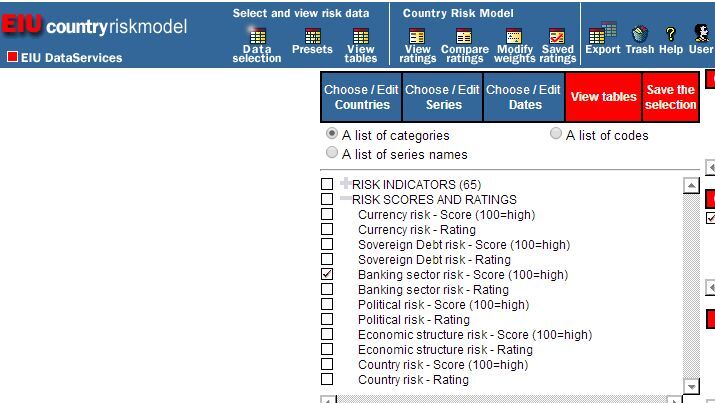715x403 pixels.
Task: Click the horizontal scrollbar left arrow
Action: [328, 400]
